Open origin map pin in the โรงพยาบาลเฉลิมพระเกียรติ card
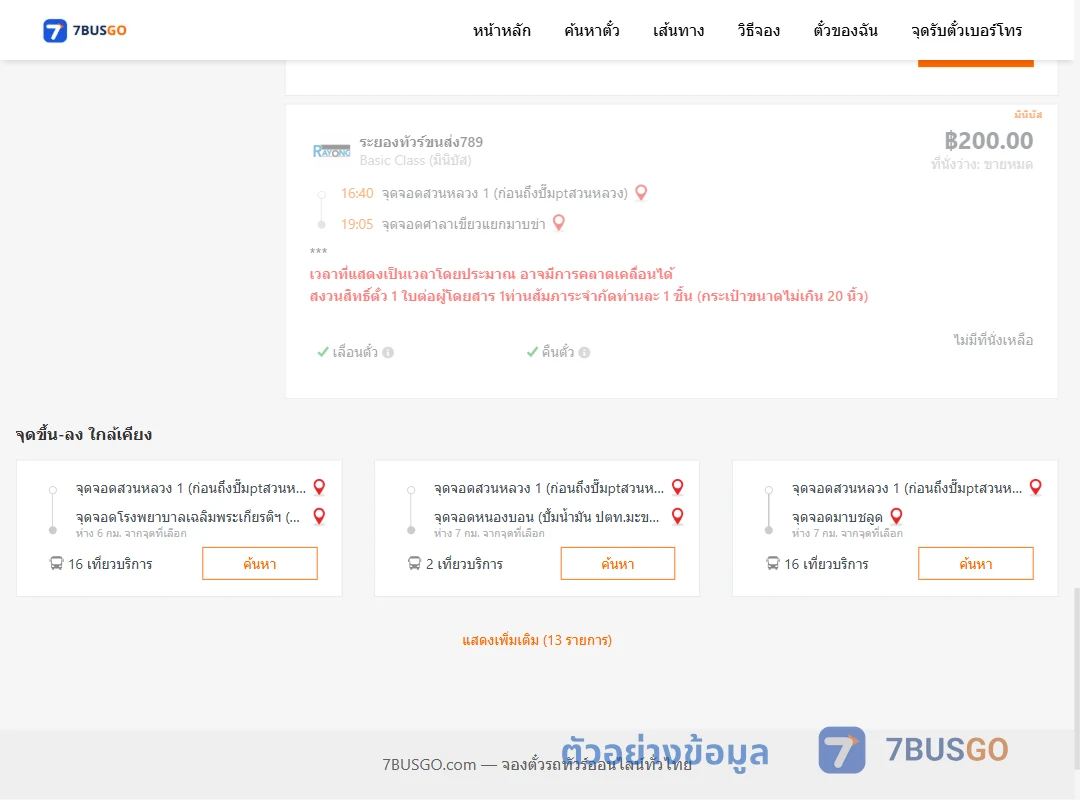This screenshot has width=1080, height=800. point(320,487)
